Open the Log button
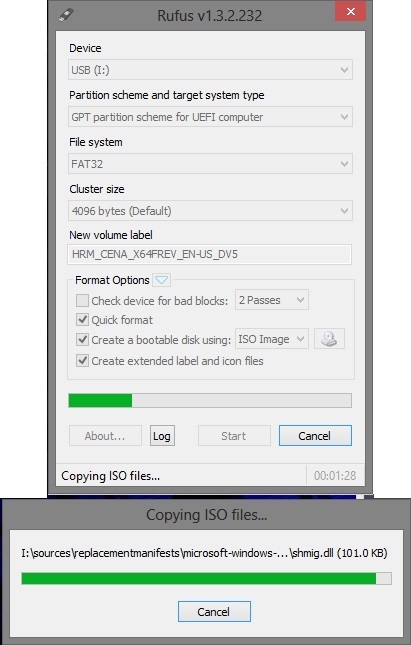This screenshot has height=645, width=411. (162, 436)
